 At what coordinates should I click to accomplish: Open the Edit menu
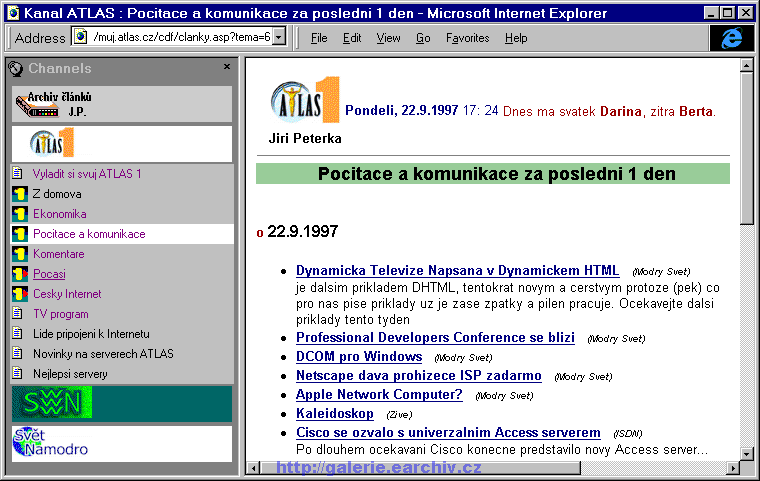point(352,38)
